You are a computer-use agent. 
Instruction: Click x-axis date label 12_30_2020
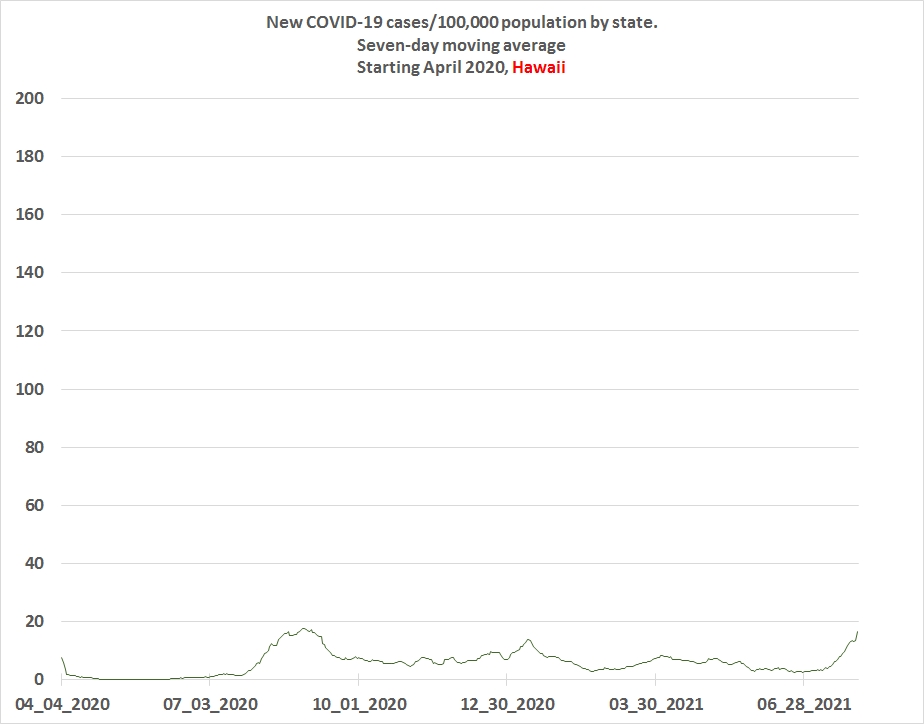[x=507, y=704]
